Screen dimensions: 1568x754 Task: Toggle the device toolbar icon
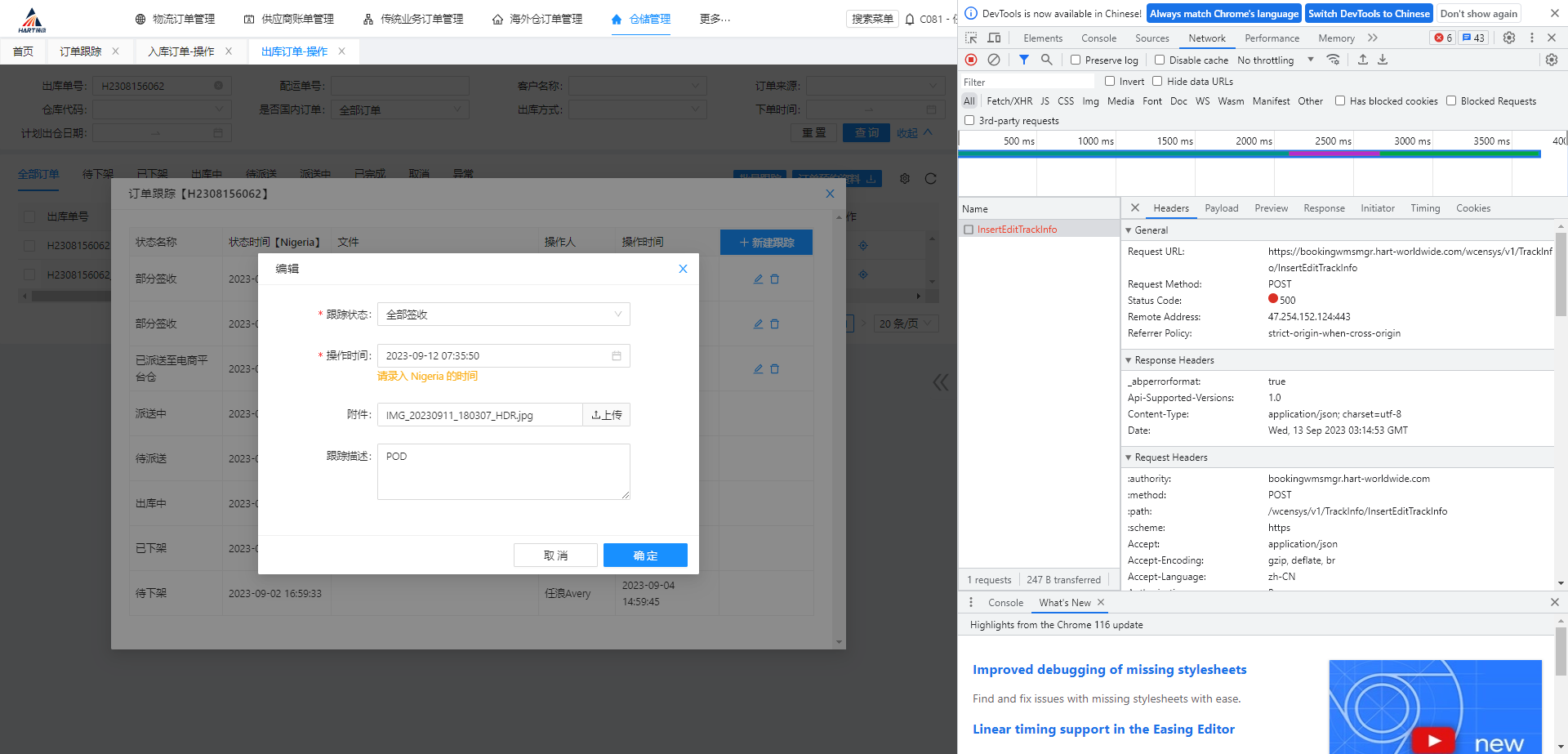(x=994, y=38)
